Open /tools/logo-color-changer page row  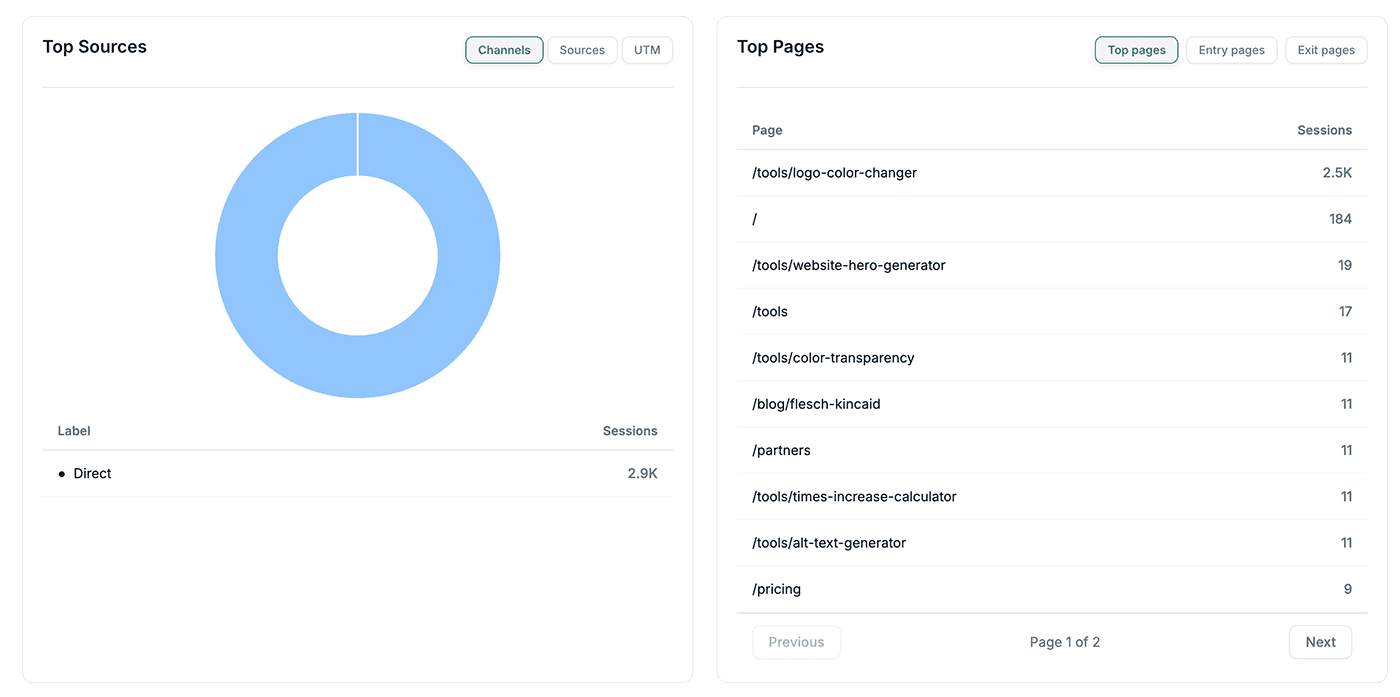[x=1052, y=173]
